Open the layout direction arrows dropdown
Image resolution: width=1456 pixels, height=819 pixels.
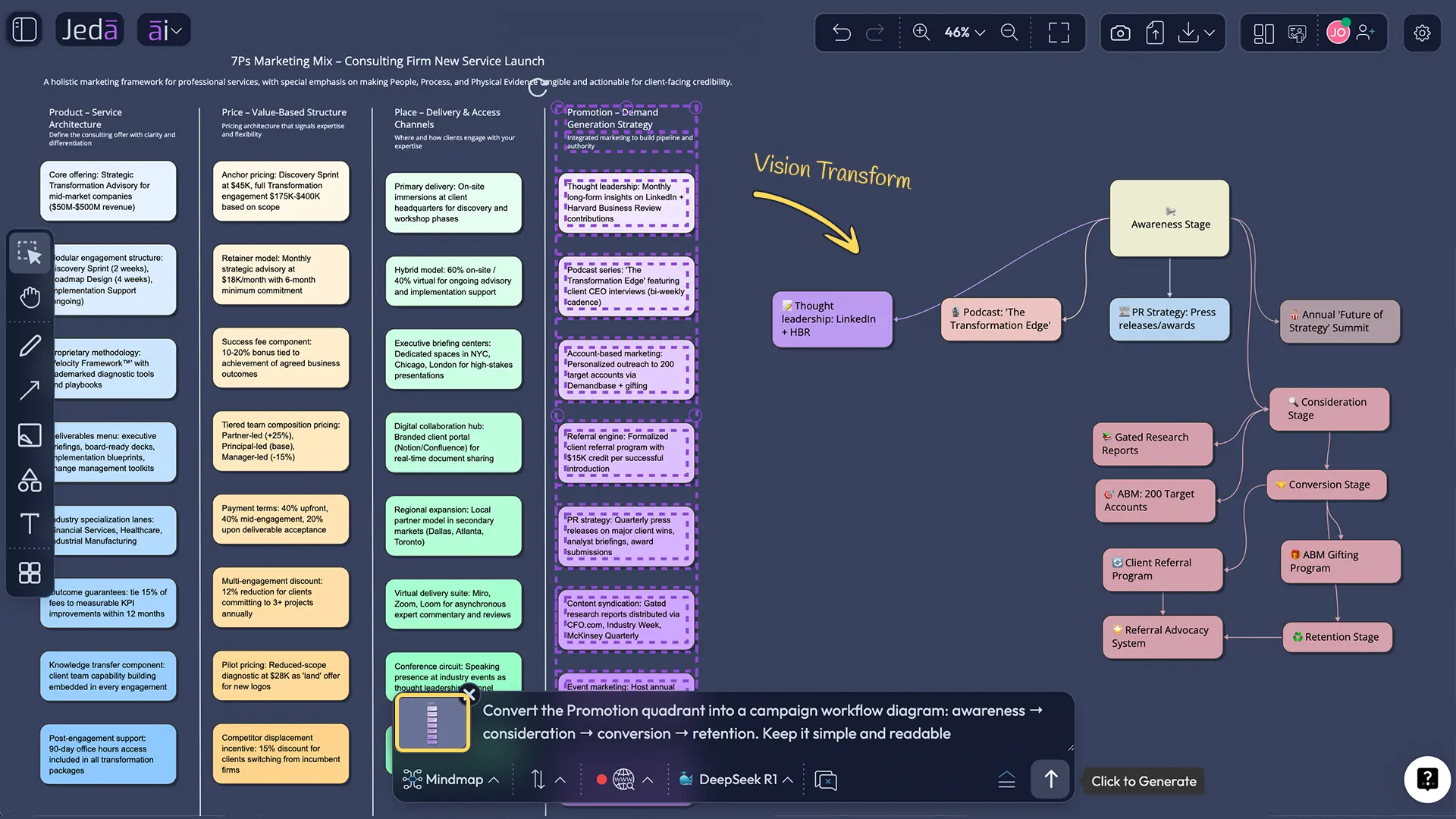[548, 780]
